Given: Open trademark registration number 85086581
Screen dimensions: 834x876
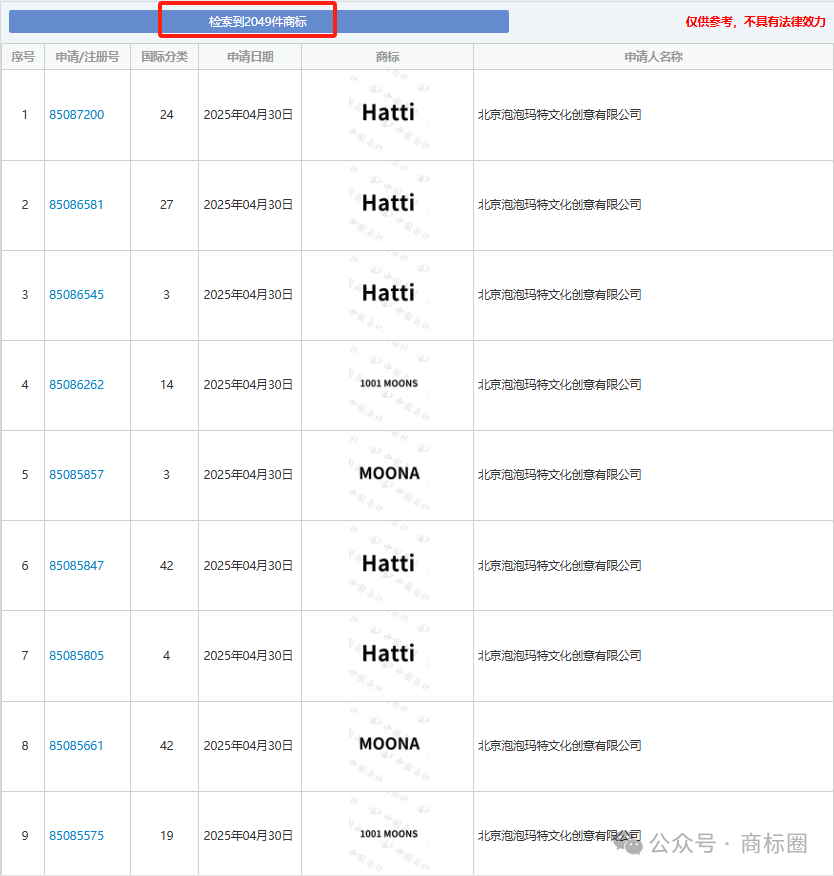Looking at the screenshot, I should coord(77,204).
